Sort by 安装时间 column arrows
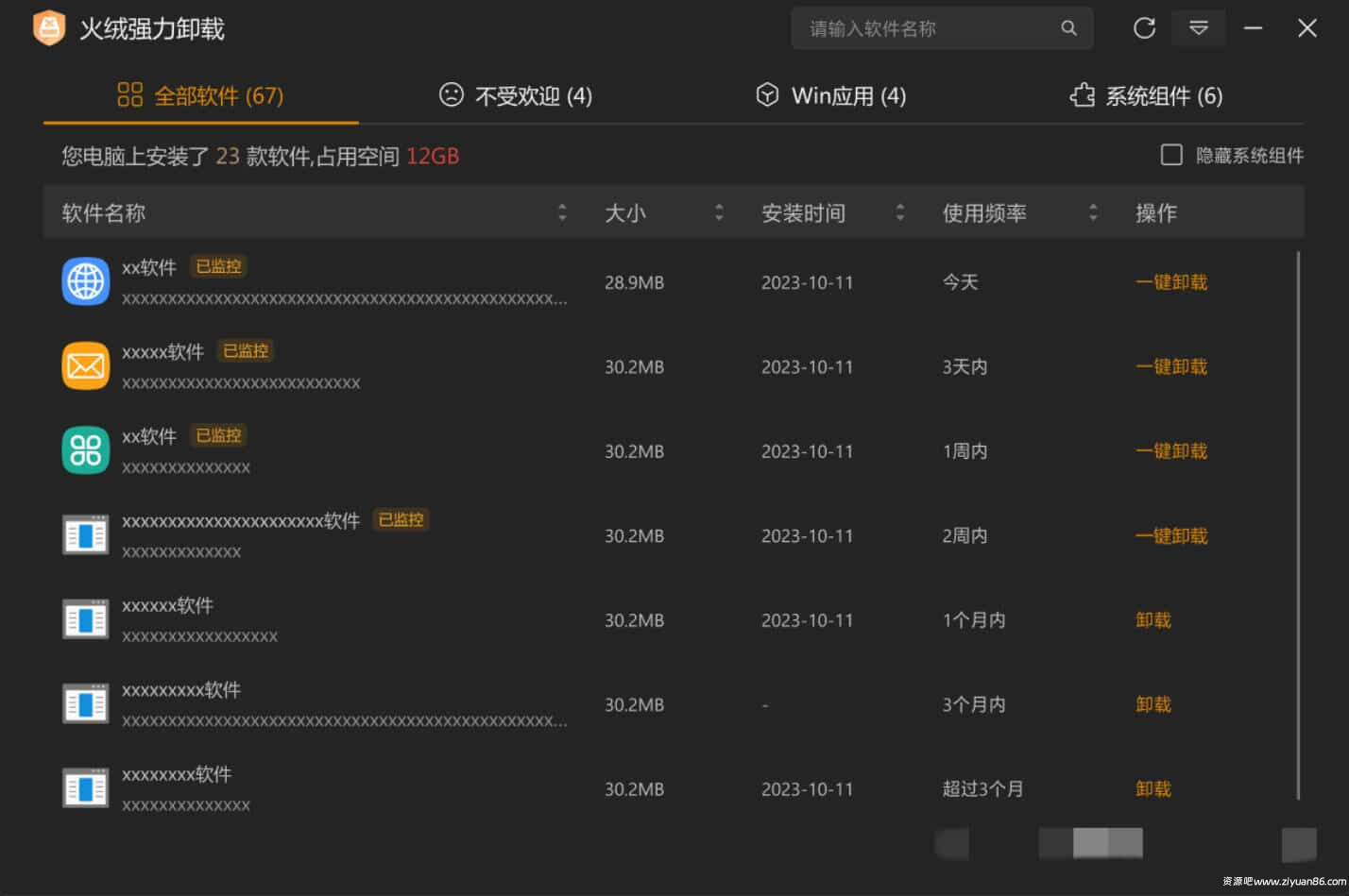The height and width of the screenshot is (896, 1349). [899, 213]
